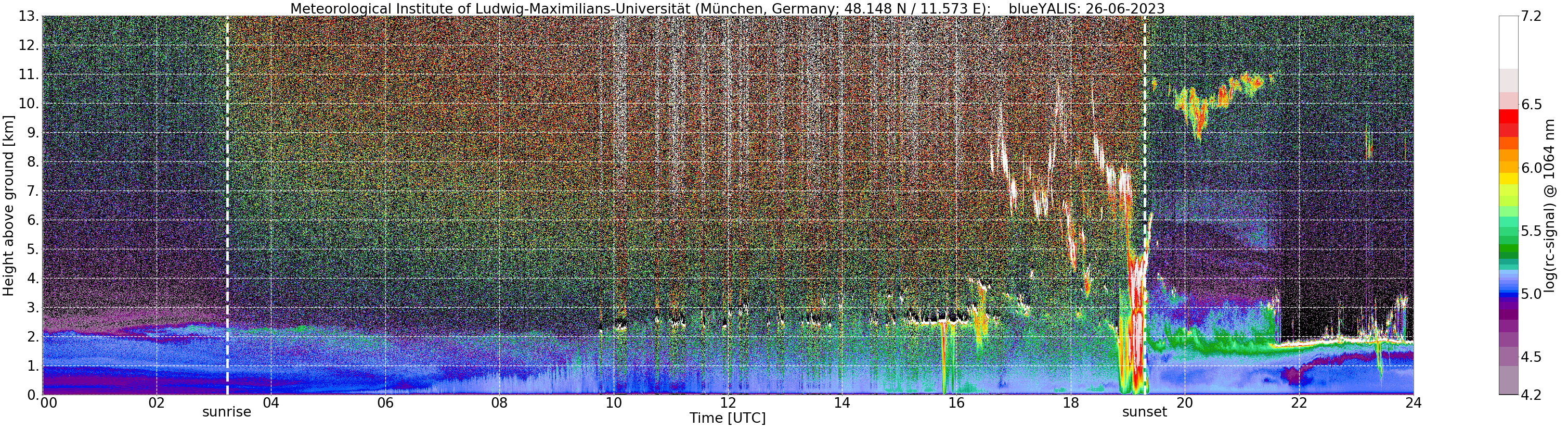Screen dimensions: 1568x429
Task: Click the x-axis tick label '22'
Action: pos(1299,403)
